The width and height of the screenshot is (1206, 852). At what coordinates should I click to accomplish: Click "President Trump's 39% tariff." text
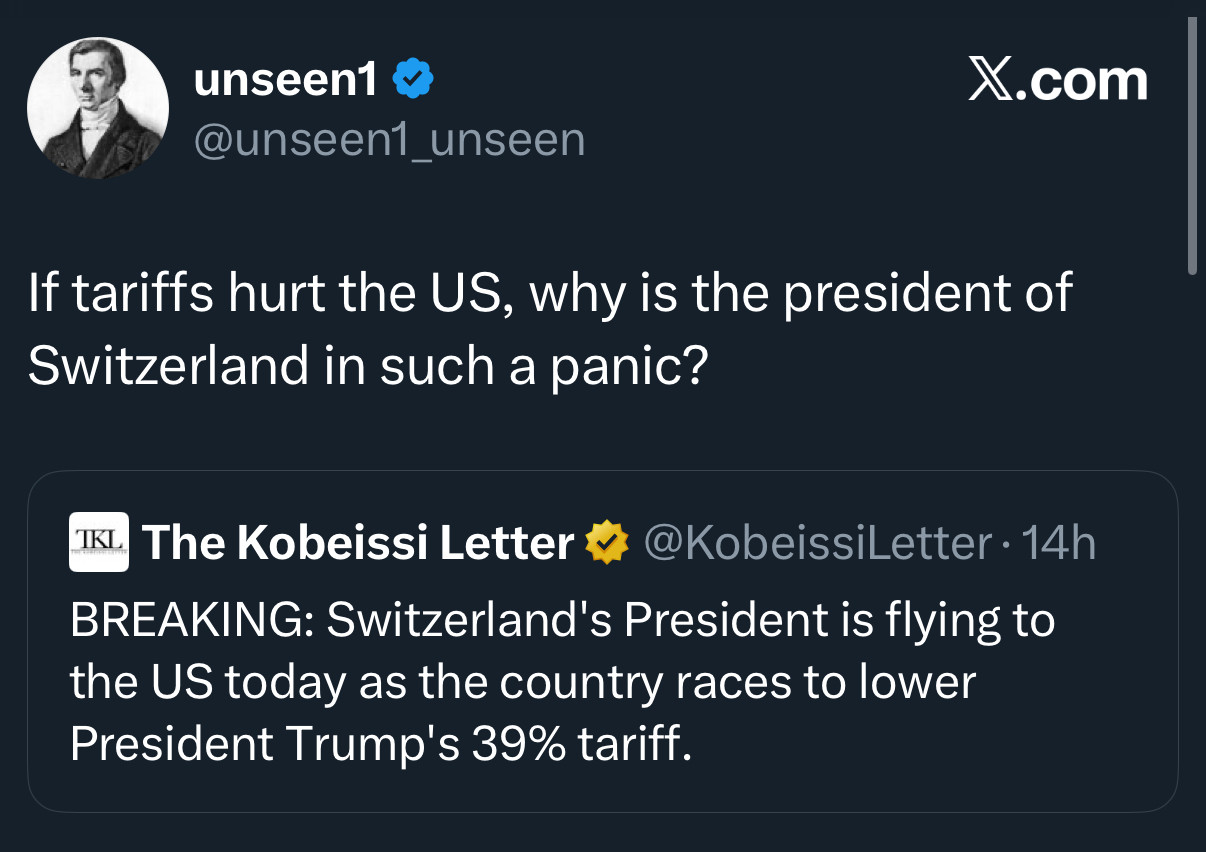[x=381, y=744]
